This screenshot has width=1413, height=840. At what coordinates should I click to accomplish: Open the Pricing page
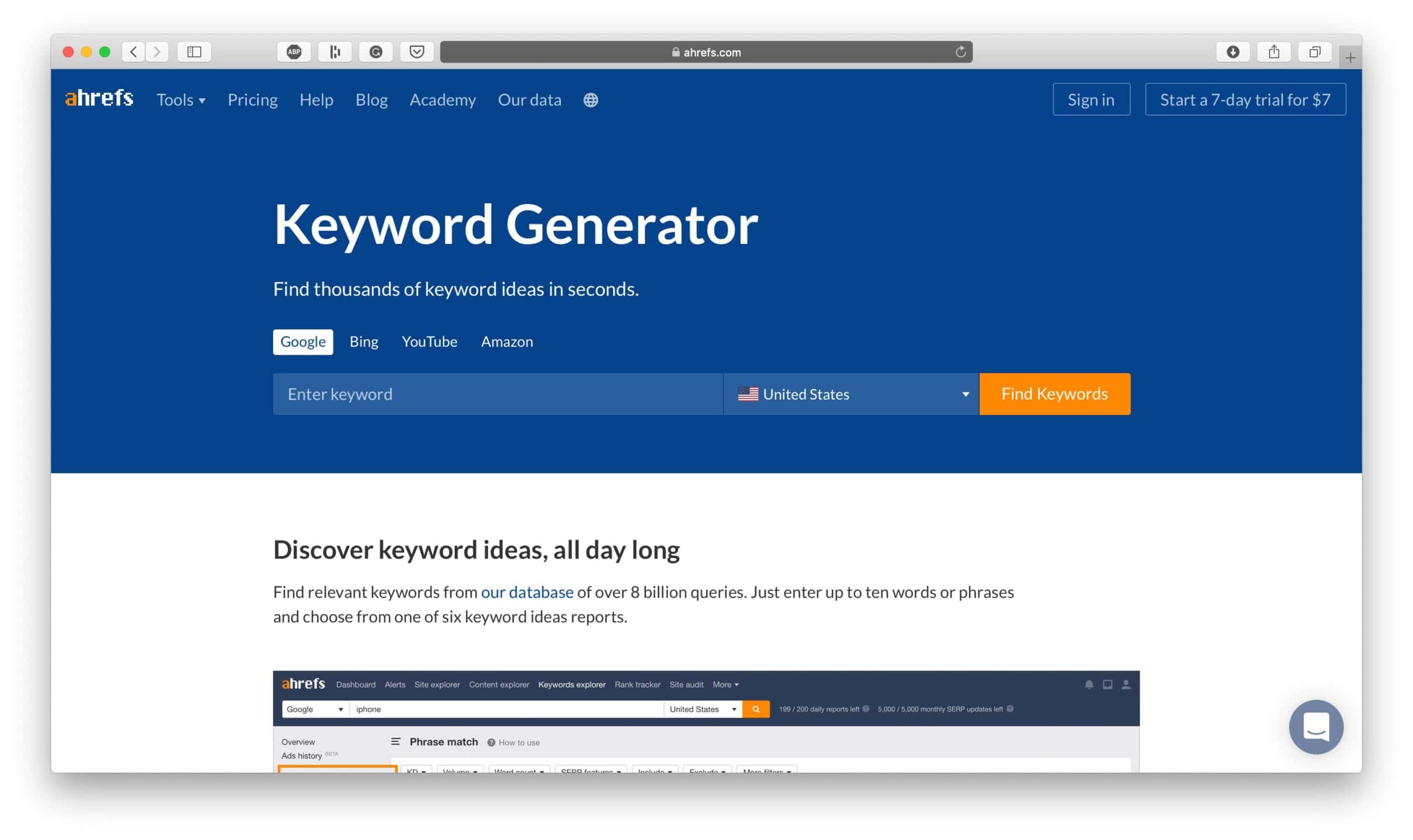pos(252,100)
